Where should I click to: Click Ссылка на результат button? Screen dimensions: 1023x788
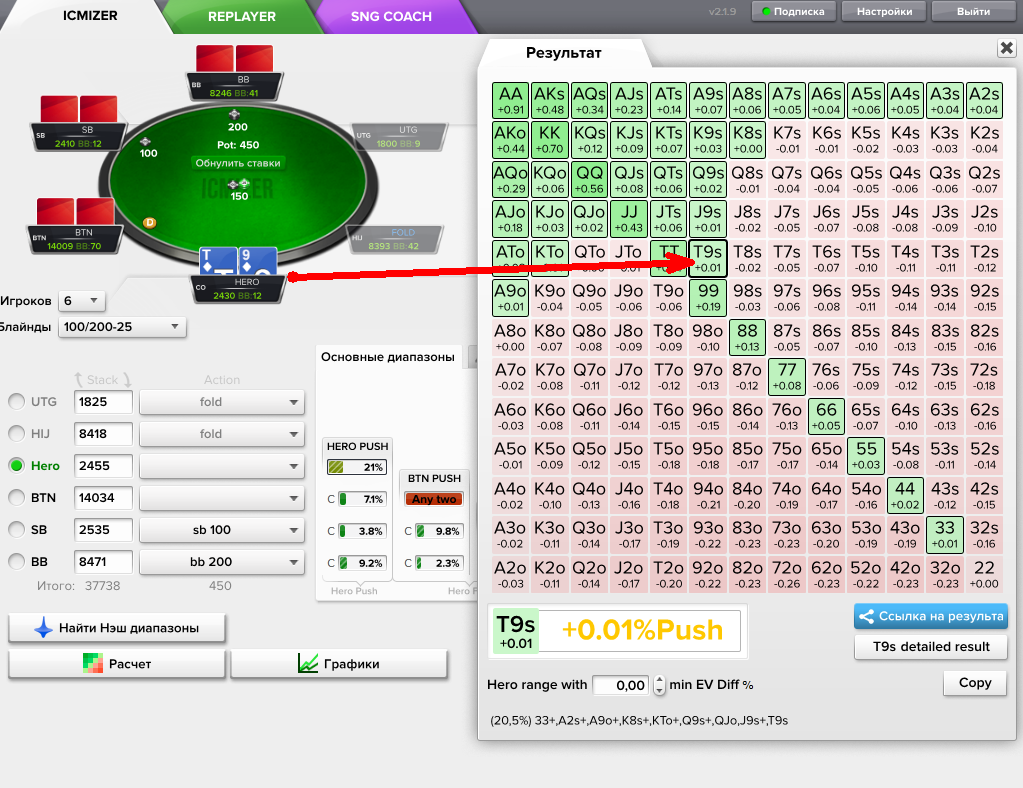(931, 616)
